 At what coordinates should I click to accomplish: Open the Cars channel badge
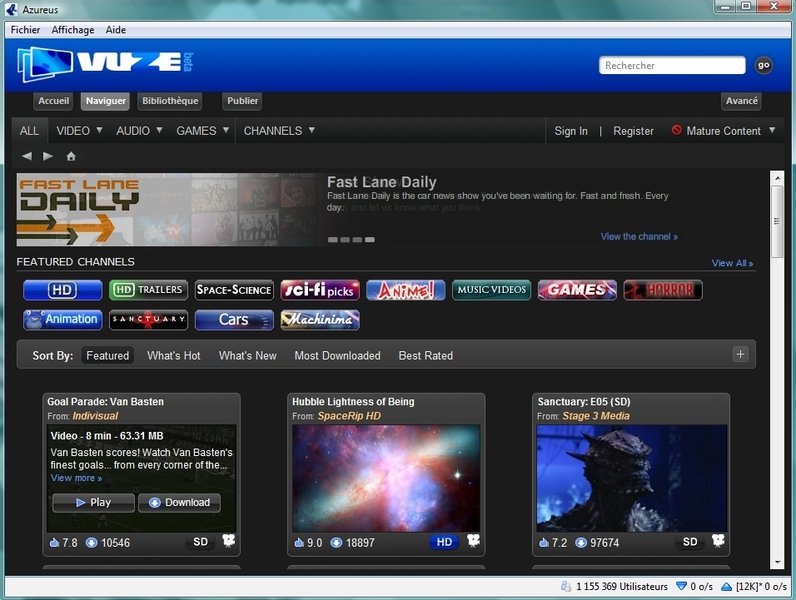pos(234,320)
